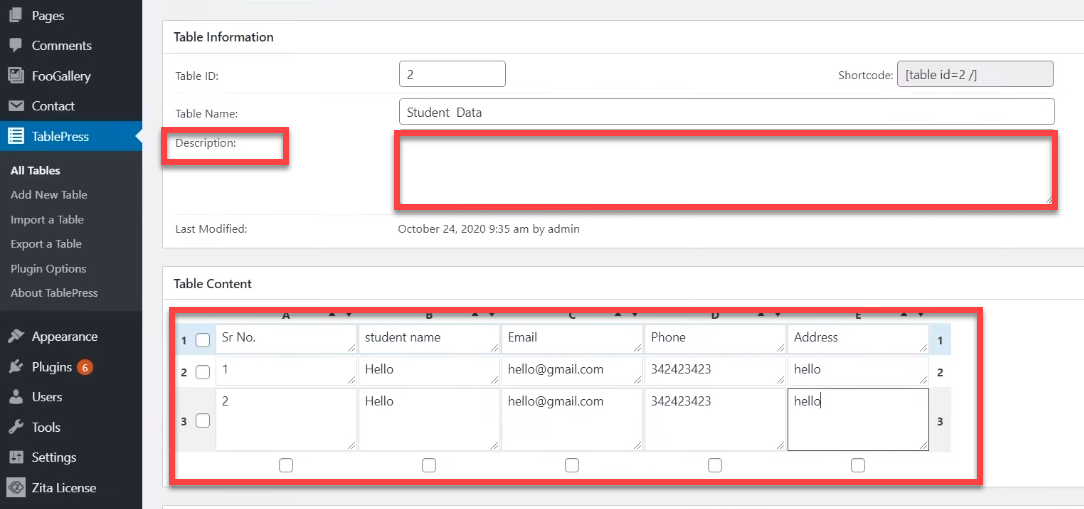The height and width of the screenshot is (509, 1084).
Task: Click inside the Description text area
Action: pos(727,170)
